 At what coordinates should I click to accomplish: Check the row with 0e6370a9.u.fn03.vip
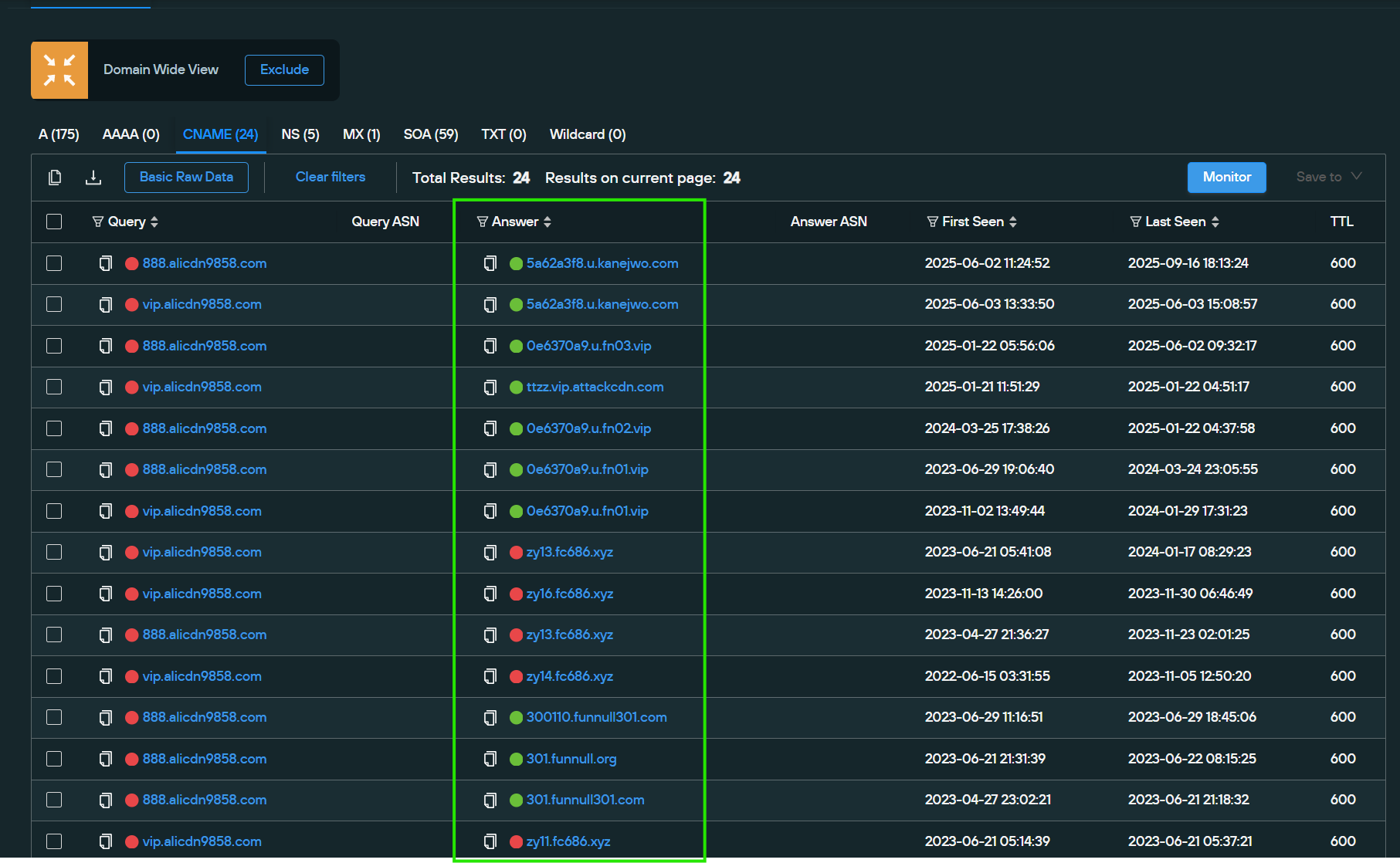point(54,346)
